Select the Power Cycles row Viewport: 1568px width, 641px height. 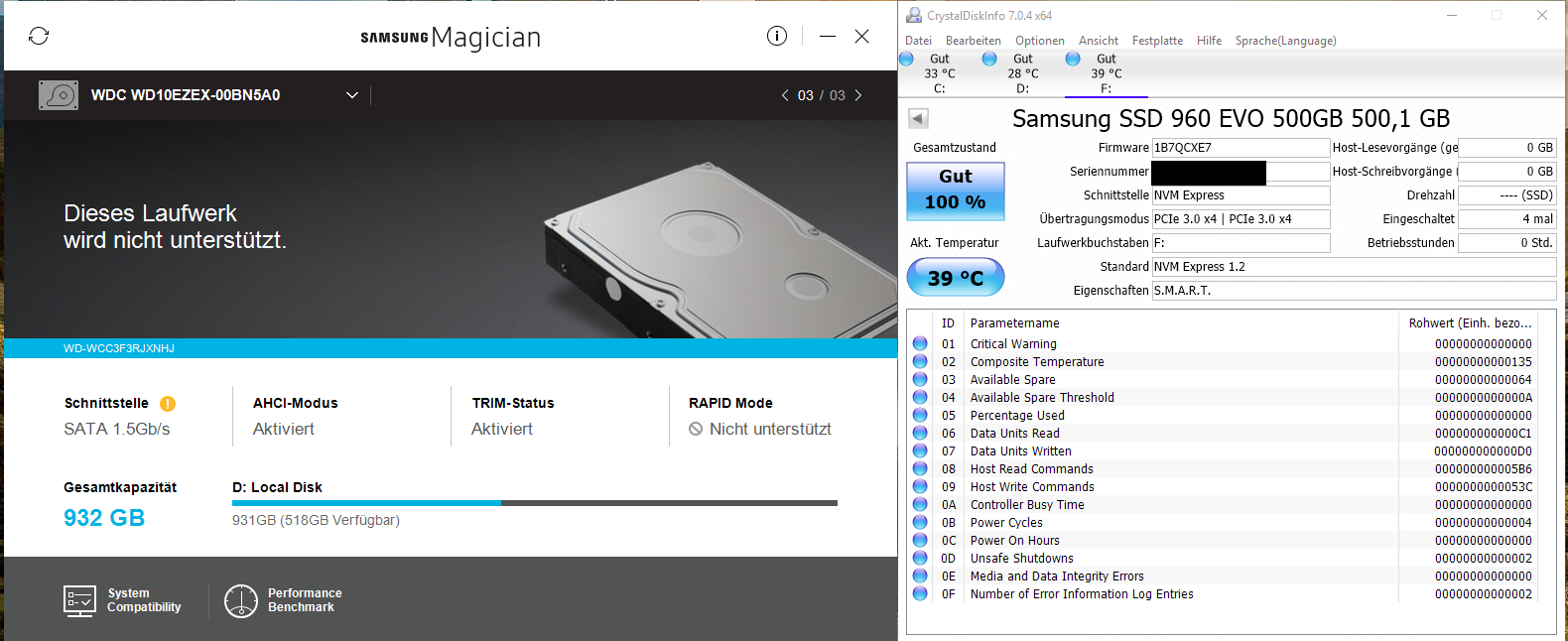[x=1222, y=523]
